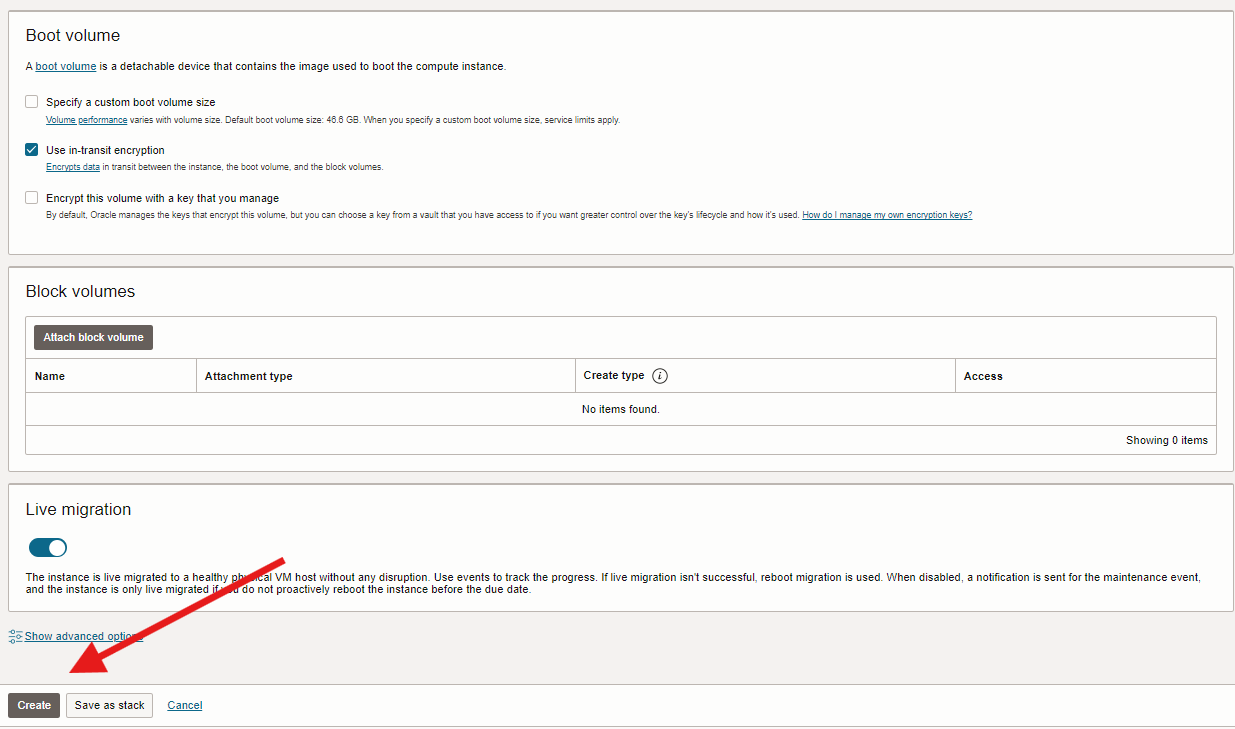Disable the Live migration toggle

click(47, 547)
